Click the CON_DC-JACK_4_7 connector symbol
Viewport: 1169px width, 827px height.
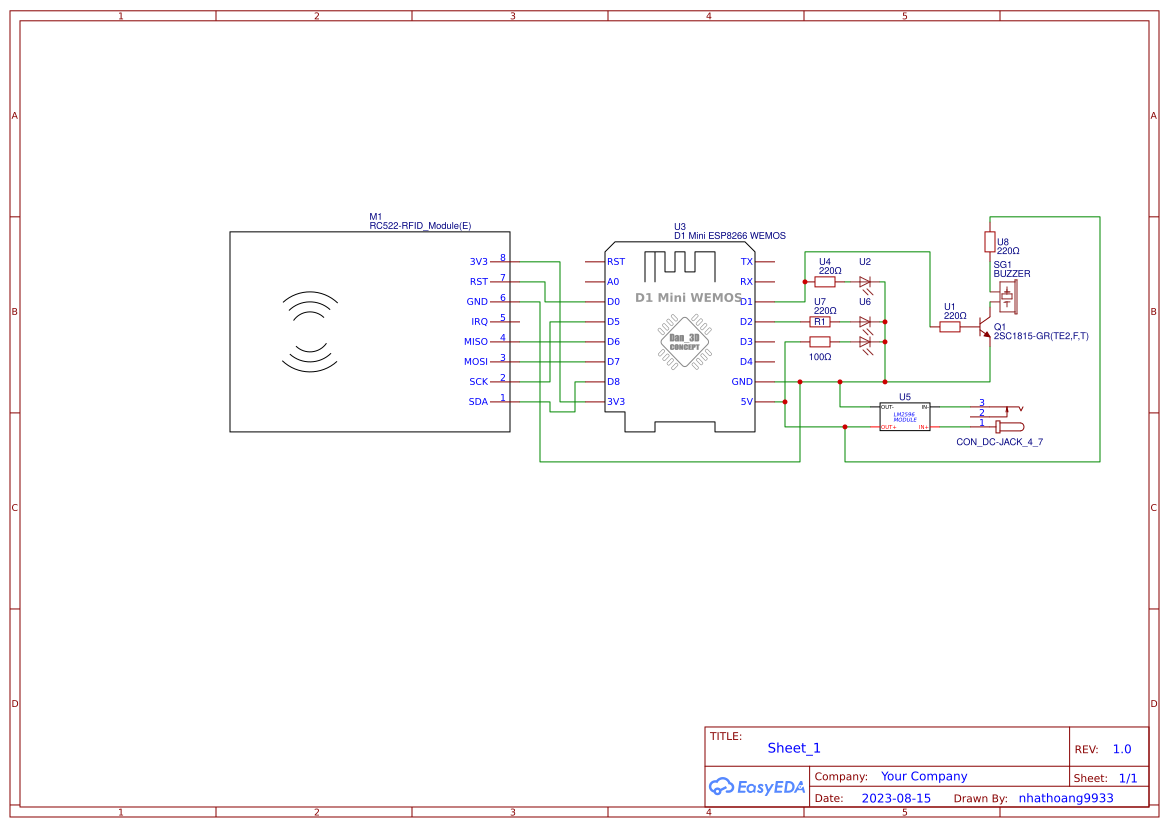[1008, 426]
